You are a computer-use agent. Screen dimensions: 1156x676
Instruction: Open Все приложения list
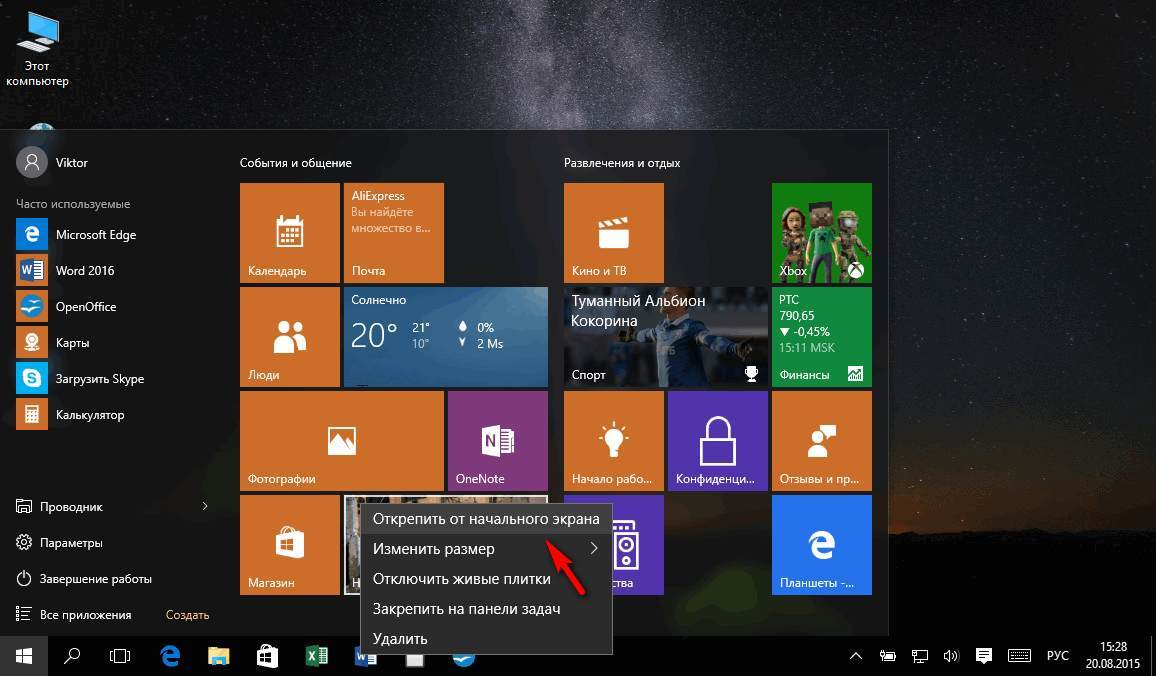(85, 615)
